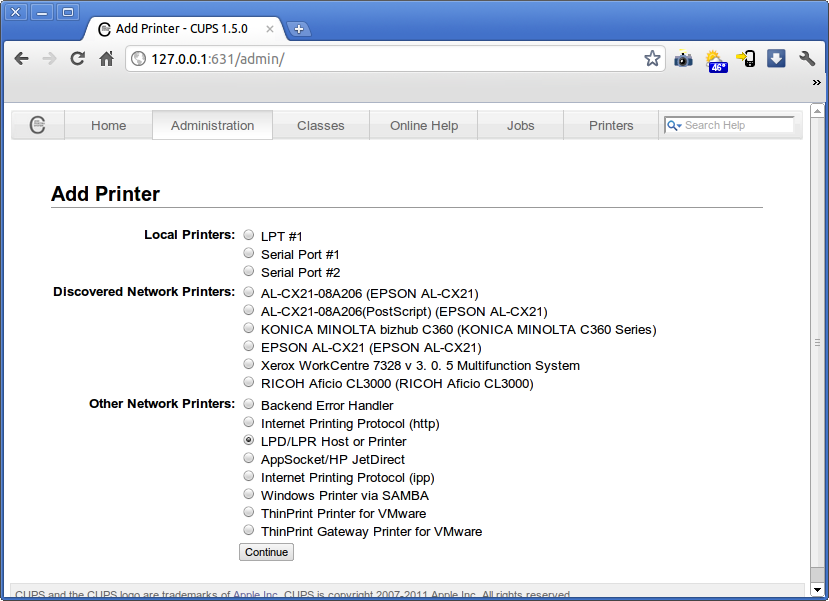Click the CUPS logo icon in navigation bar
Viewport: 829px width, 601px height.
tap(38, 125)
